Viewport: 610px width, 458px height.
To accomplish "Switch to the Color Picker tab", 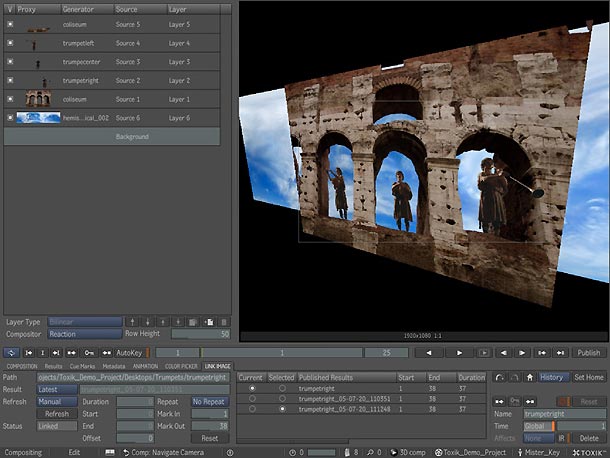I will point(181,367).
